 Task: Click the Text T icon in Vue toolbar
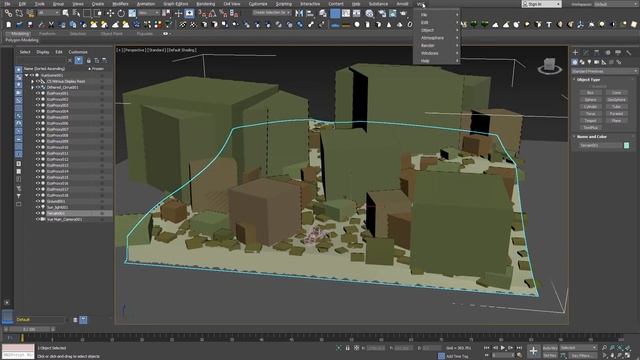[549, 24]
